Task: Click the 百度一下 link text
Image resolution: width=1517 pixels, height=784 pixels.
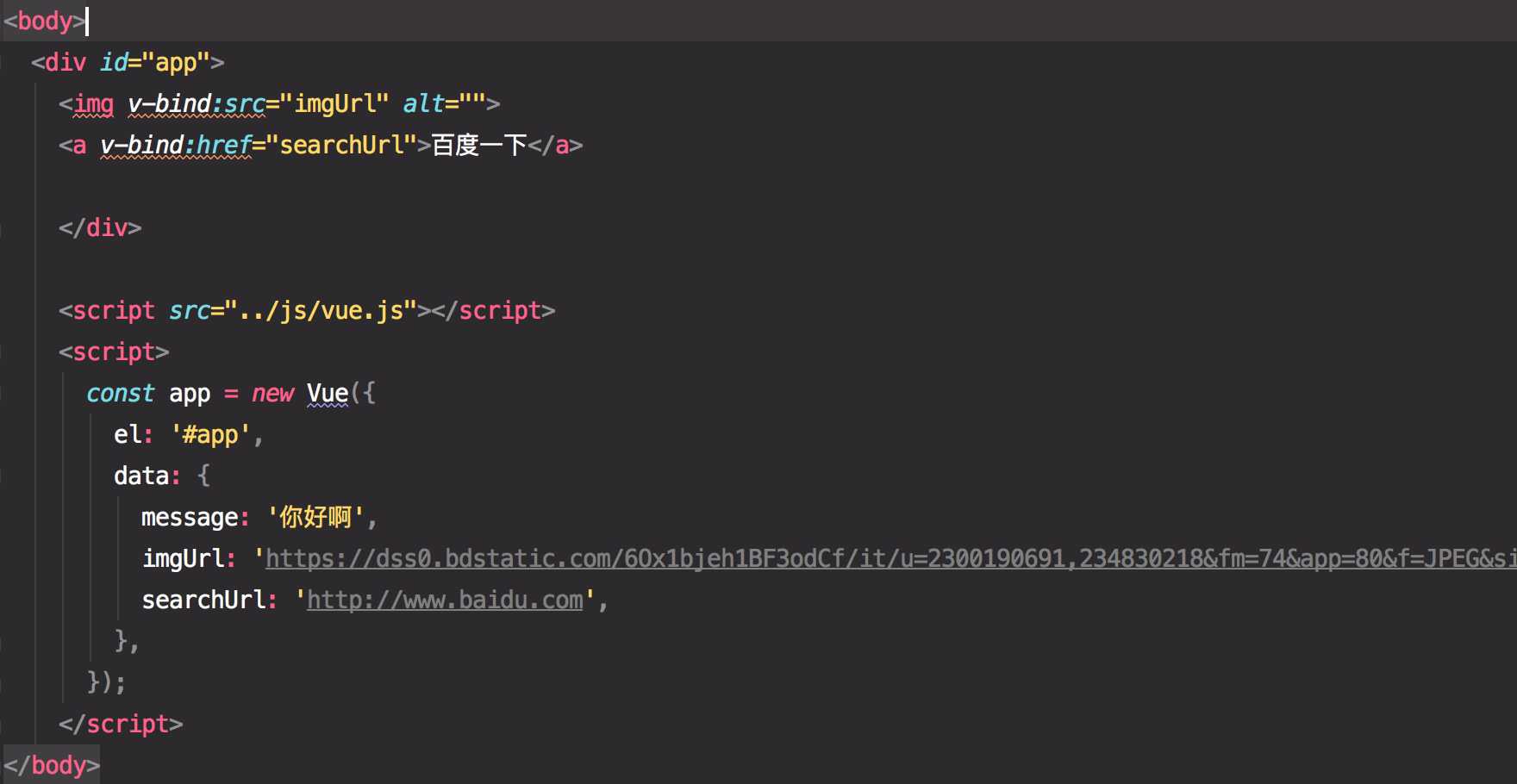Action: (479, 145)
